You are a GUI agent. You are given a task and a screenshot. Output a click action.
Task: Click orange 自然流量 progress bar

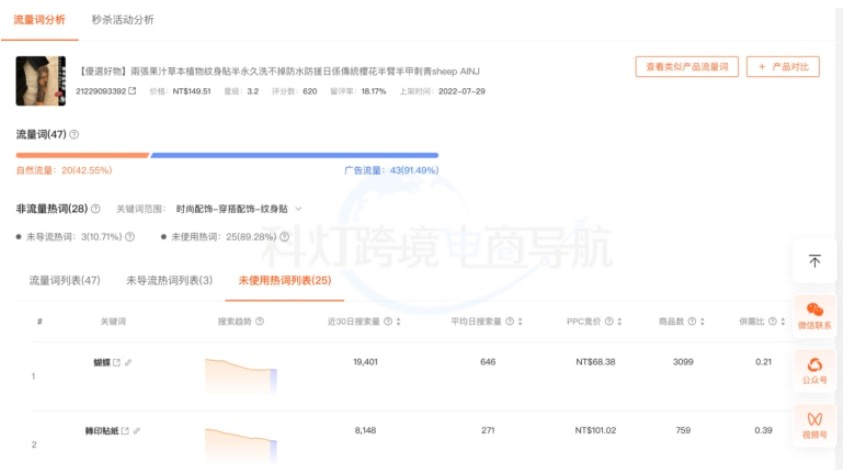pyautogui.click(x=82, y=155)
